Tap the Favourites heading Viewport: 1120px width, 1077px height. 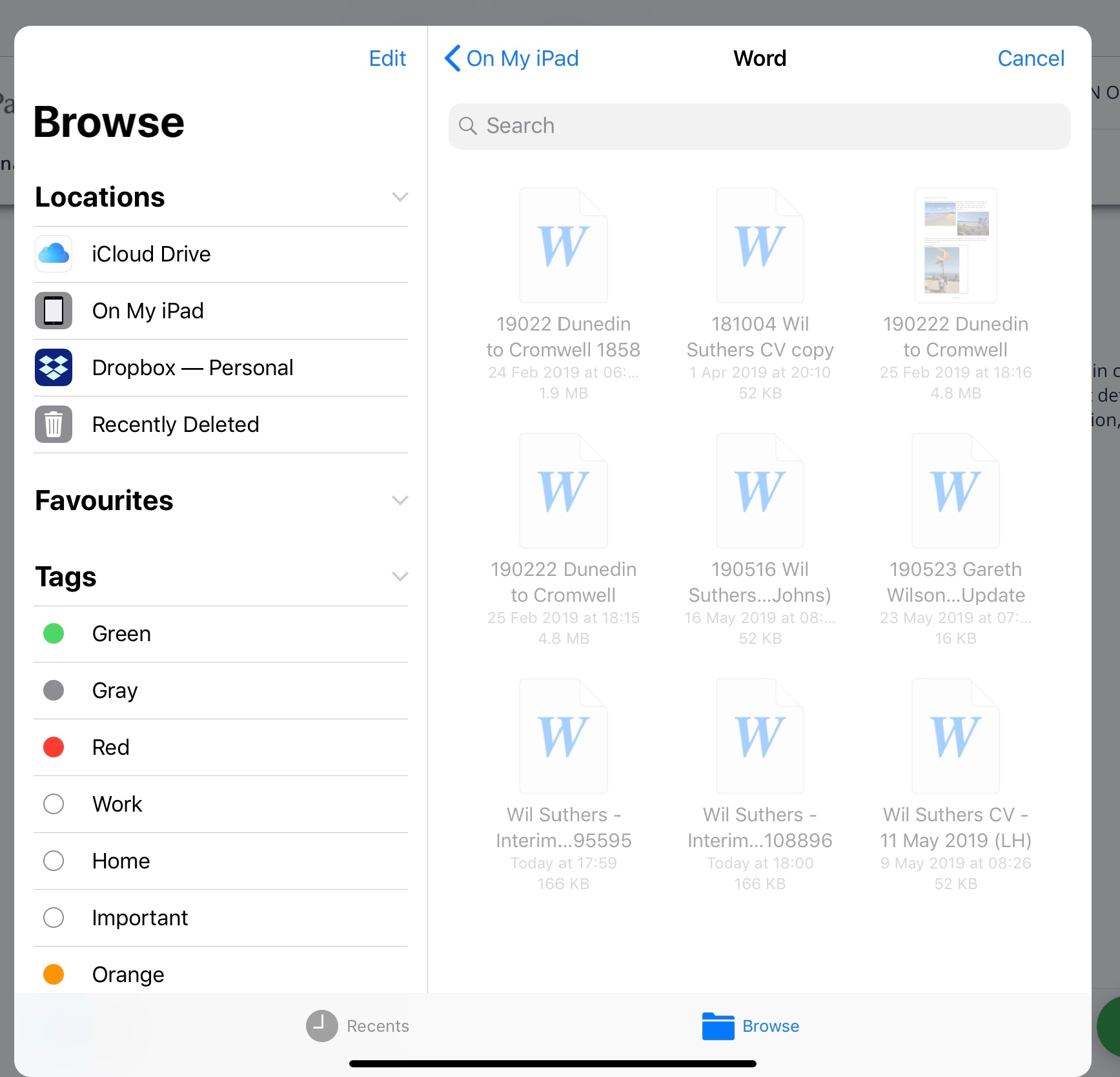[104, 500]
